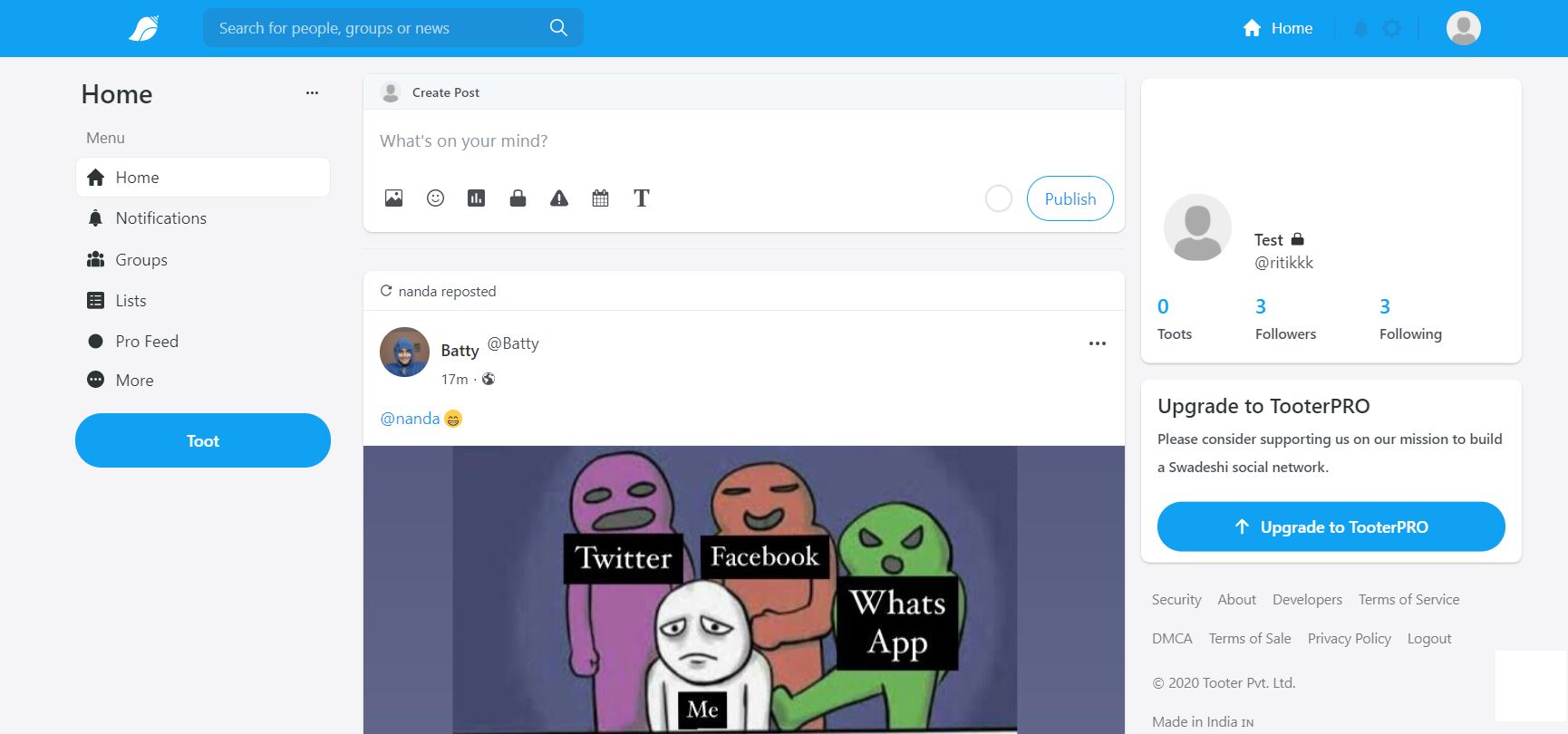This screenshot has width=1568, height=734.
Task: Click the Create Post avatar icon
Action: 391,92
